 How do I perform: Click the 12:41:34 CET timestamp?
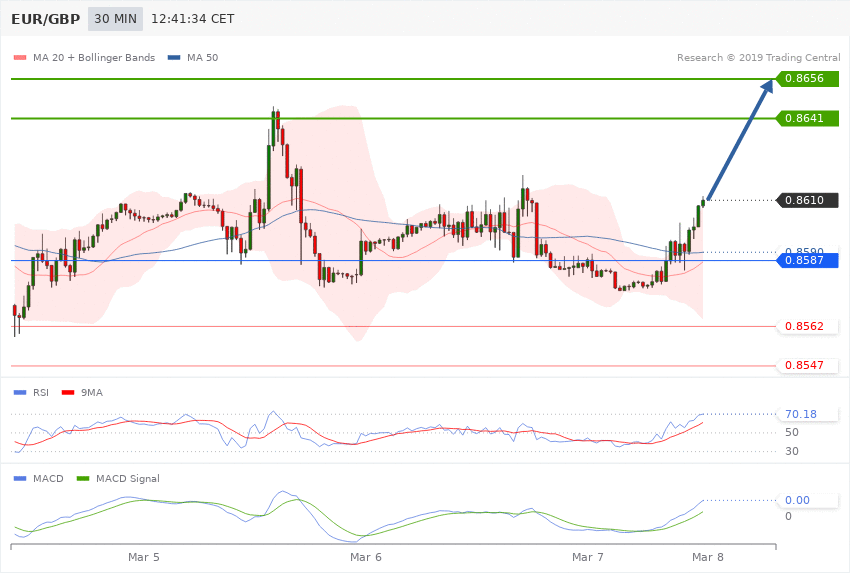click(x=192, y=19)
